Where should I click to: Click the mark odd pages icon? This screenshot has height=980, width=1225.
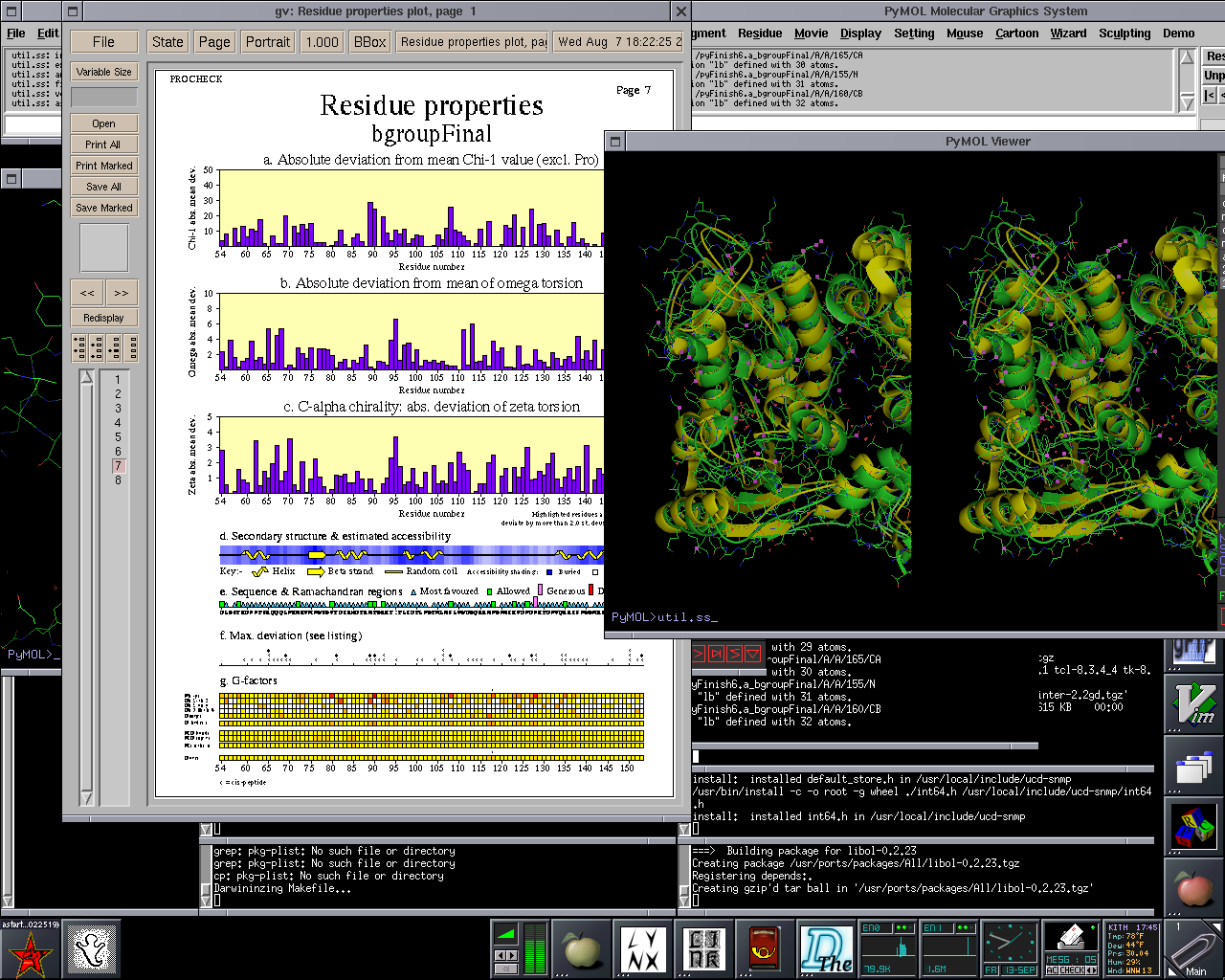point(79,347)
